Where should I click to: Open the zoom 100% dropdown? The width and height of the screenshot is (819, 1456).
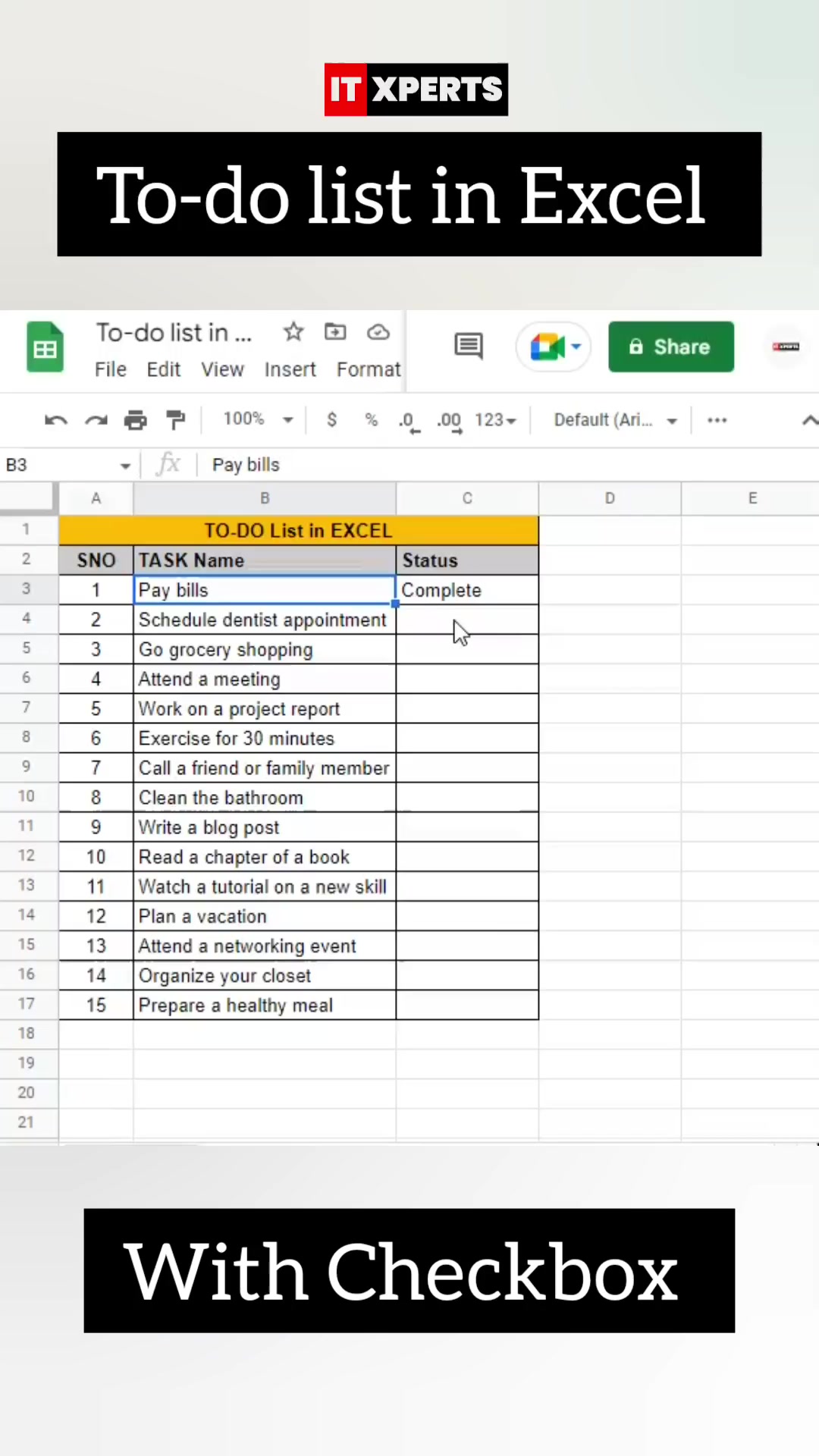pos(258,419)
